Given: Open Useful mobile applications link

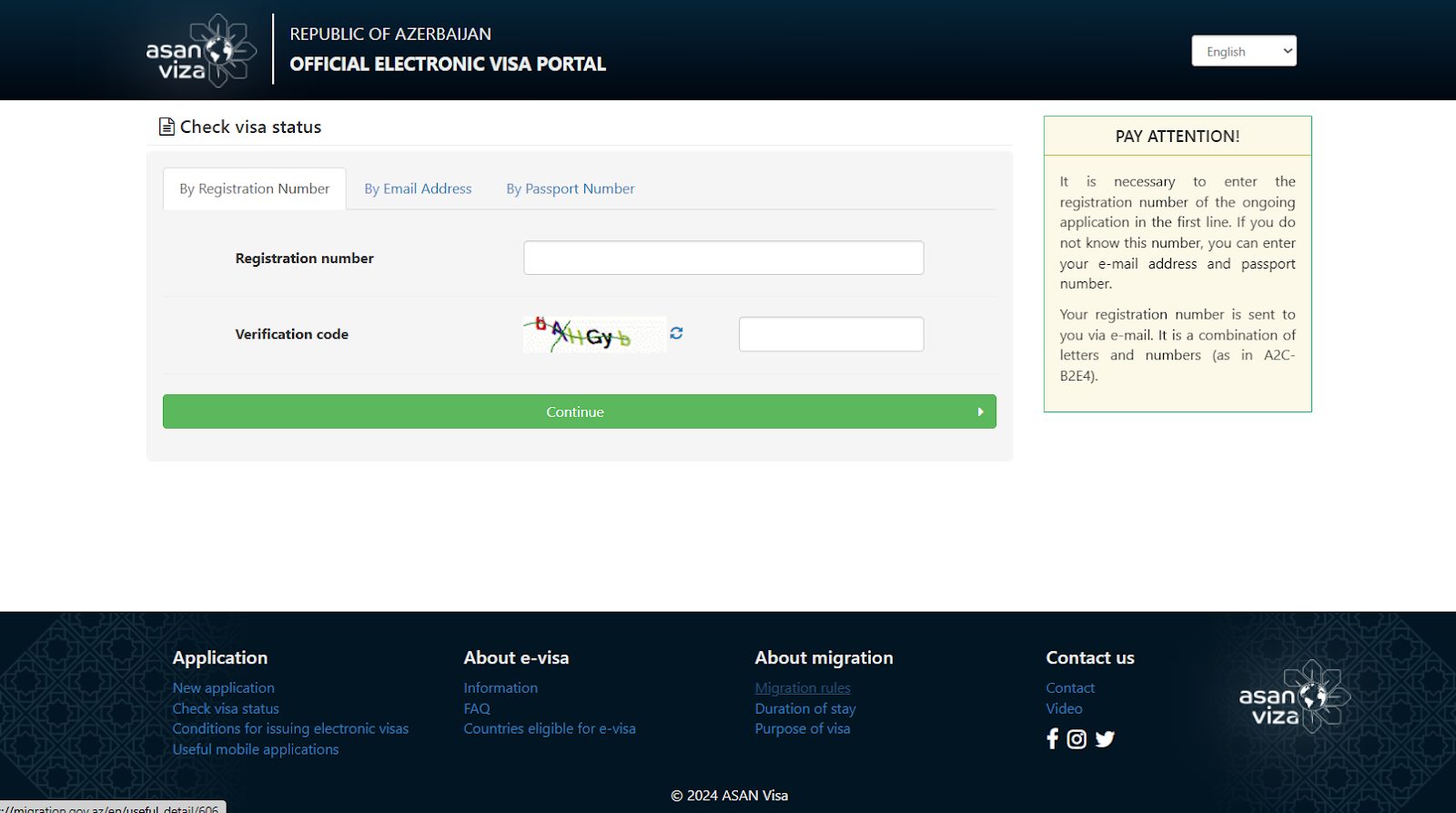Looking at the screenshot, I should pos(256,749).
